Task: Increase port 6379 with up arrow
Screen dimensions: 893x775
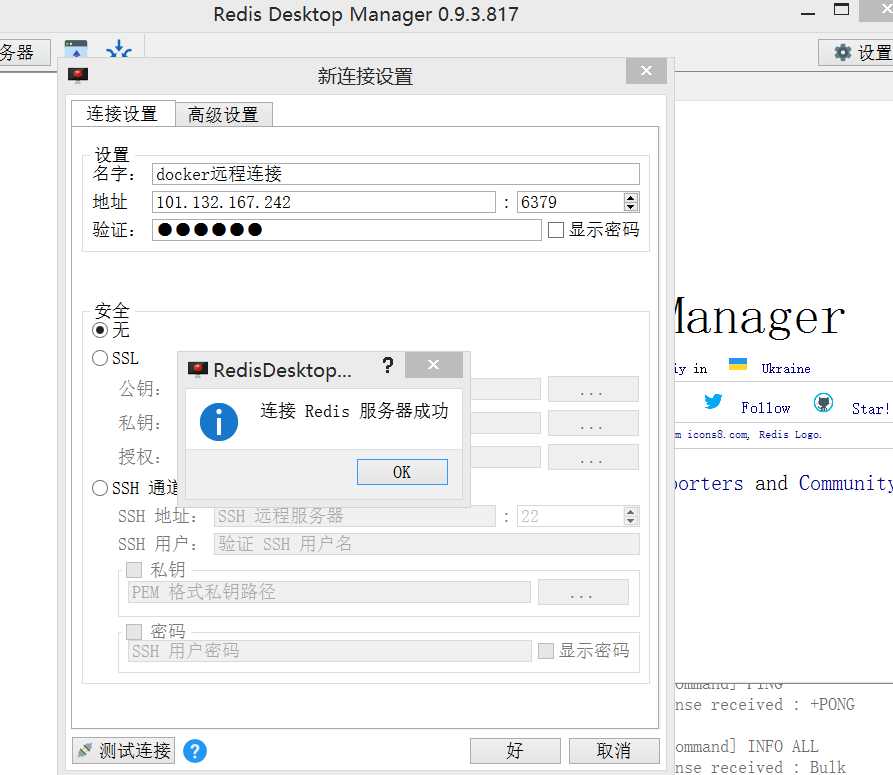Action: pos(630,198)
